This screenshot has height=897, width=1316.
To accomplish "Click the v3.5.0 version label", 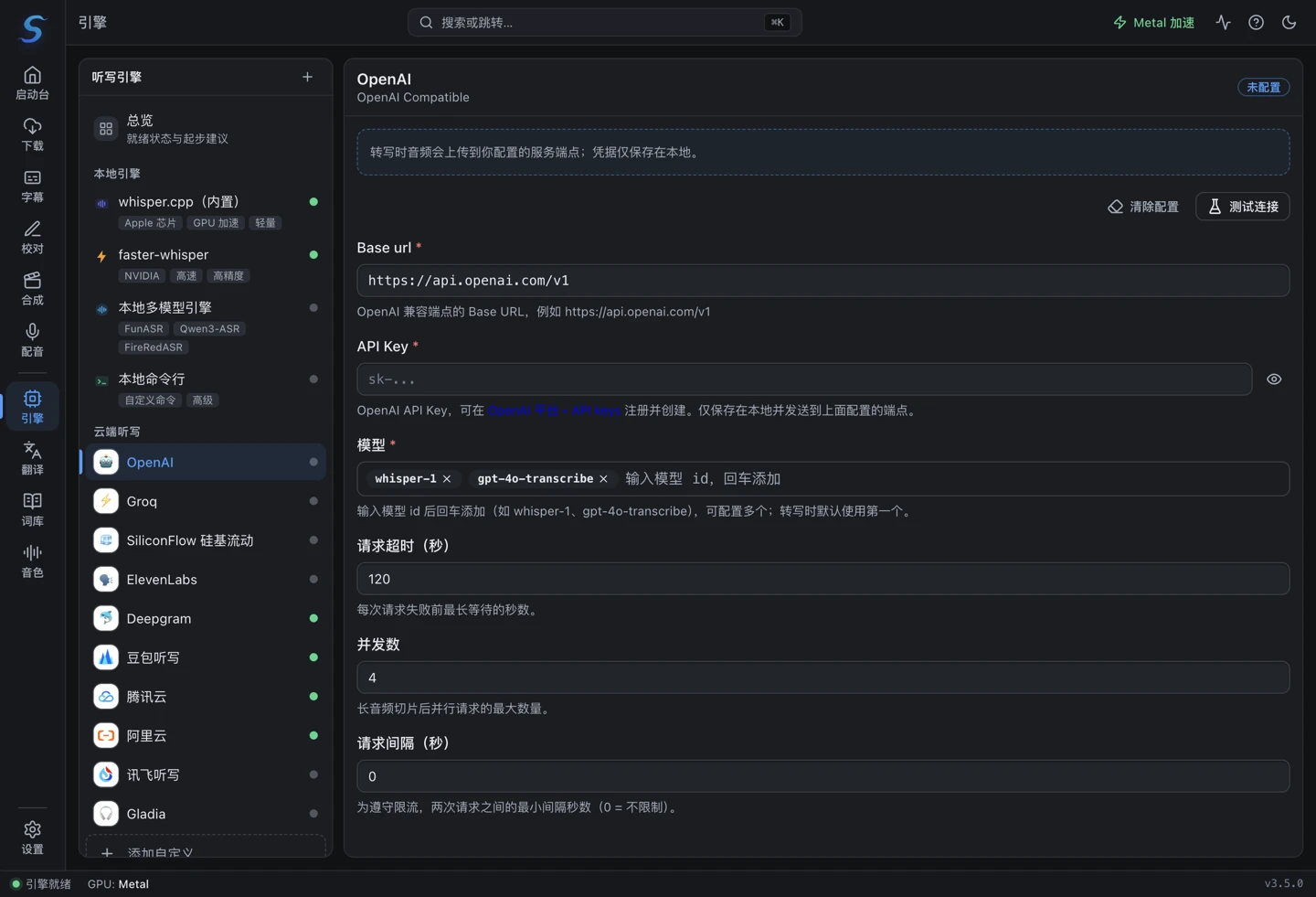I will point(1283,883).
